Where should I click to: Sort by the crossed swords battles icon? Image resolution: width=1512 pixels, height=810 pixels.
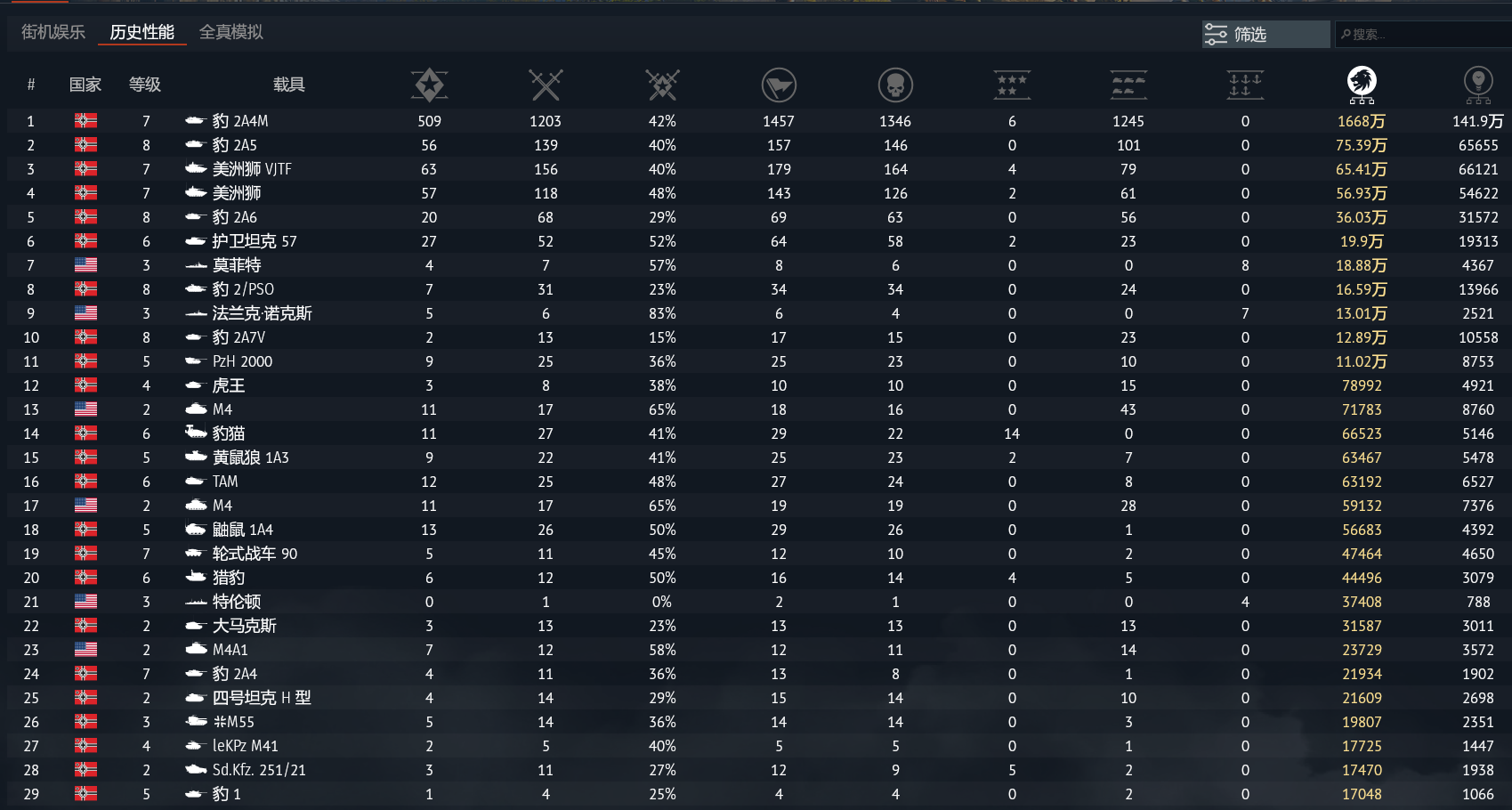tap(546, 85)
